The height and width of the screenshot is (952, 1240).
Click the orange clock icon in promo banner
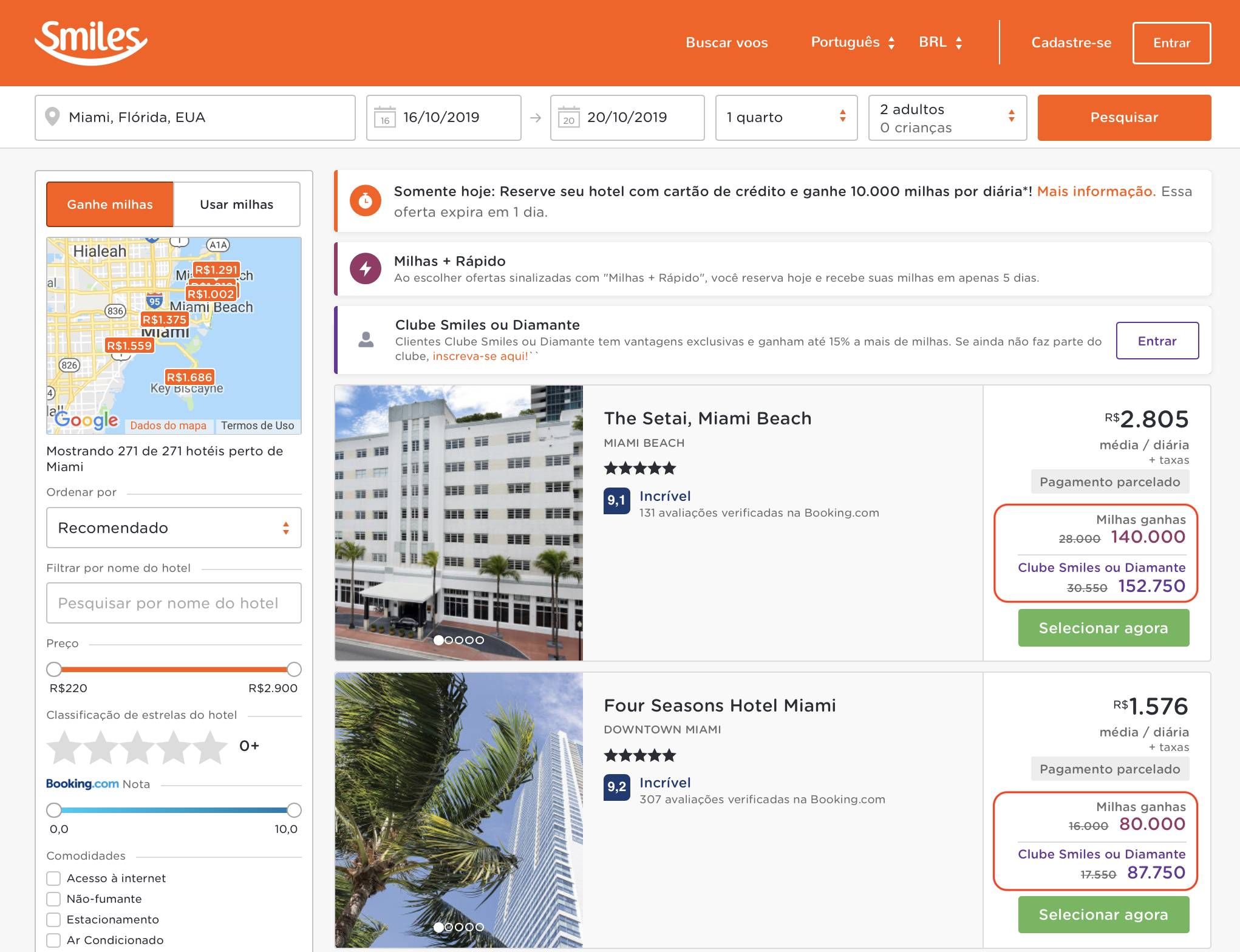[x=366, y=201]
